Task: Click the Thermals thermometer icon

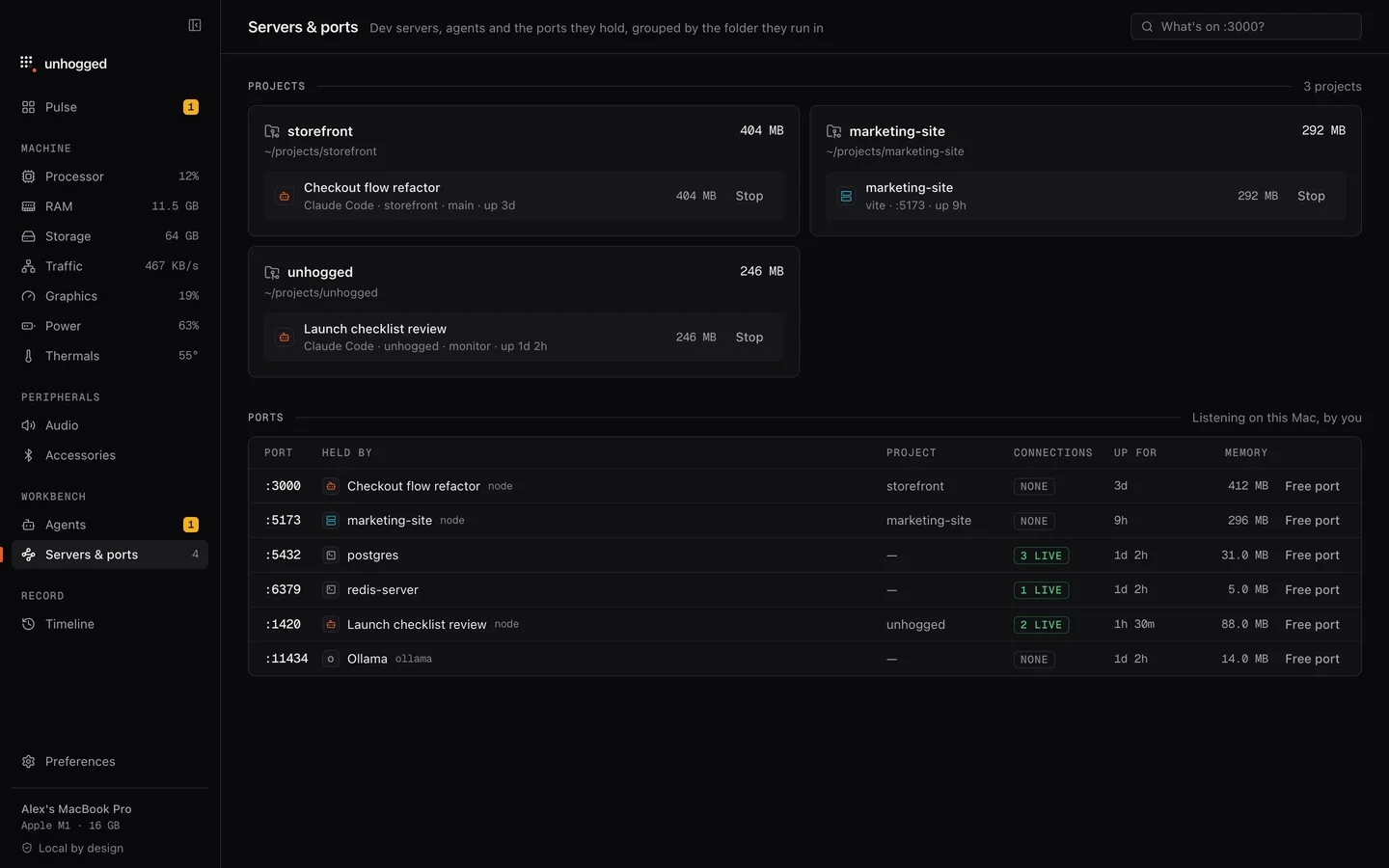Action: [x=28, y=356]
